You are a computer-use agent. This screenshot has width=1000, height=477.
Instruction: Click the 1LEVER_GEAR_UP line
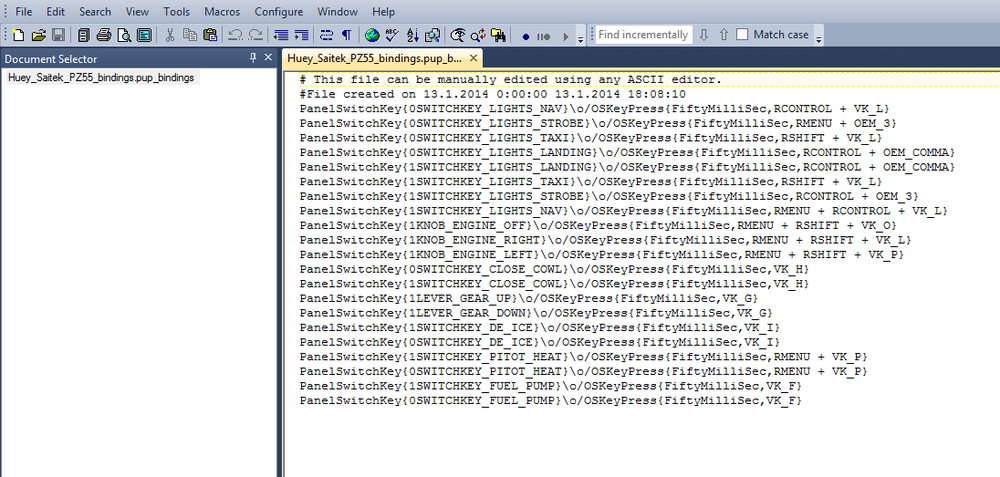click(x=529, y=298)
